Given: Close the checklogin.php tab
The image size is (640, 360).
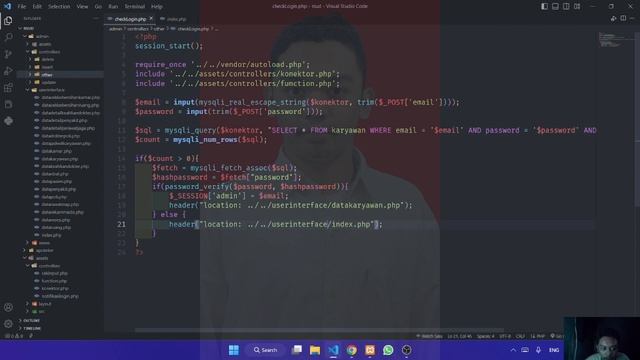Looking at the screenshot, I should pyautogui.click(x=151, y=19).
